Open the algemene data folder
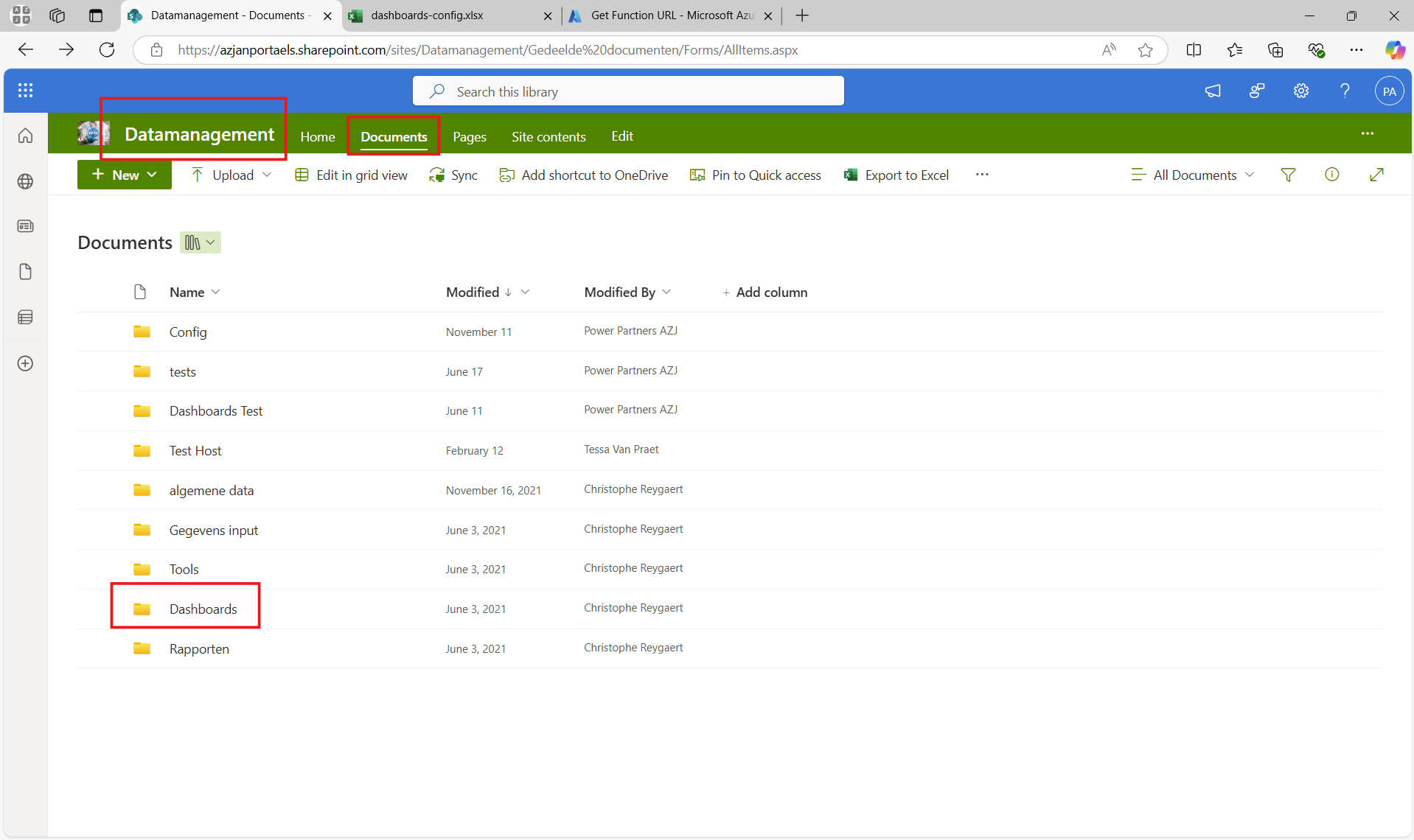The image size is (1414, 840). coord(211,491)
